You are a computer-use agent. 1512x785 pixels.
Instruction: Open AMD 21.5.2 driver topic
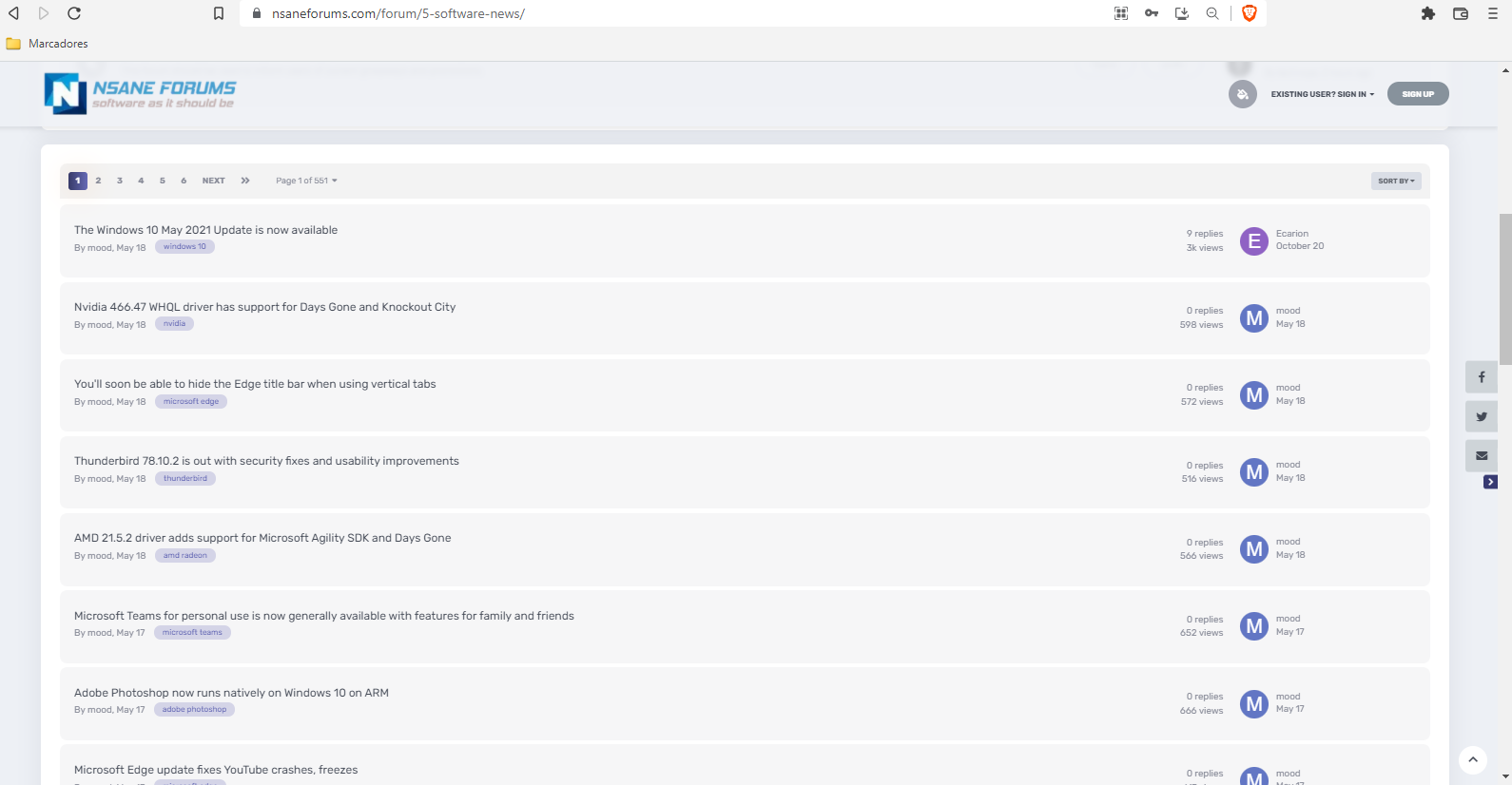click(262, 538)
